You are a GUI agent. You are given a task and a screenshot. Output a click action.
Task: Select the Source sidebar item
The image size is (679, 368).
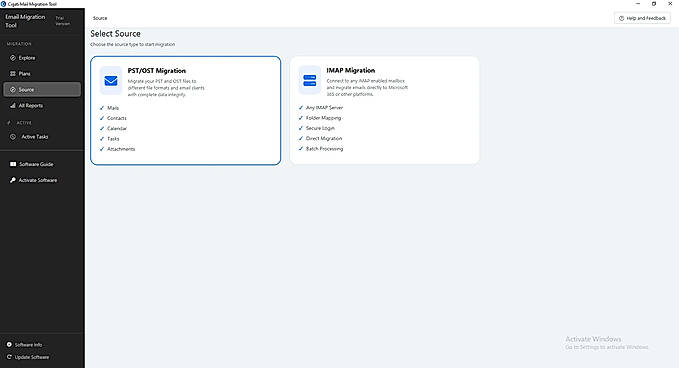[42, 90]
